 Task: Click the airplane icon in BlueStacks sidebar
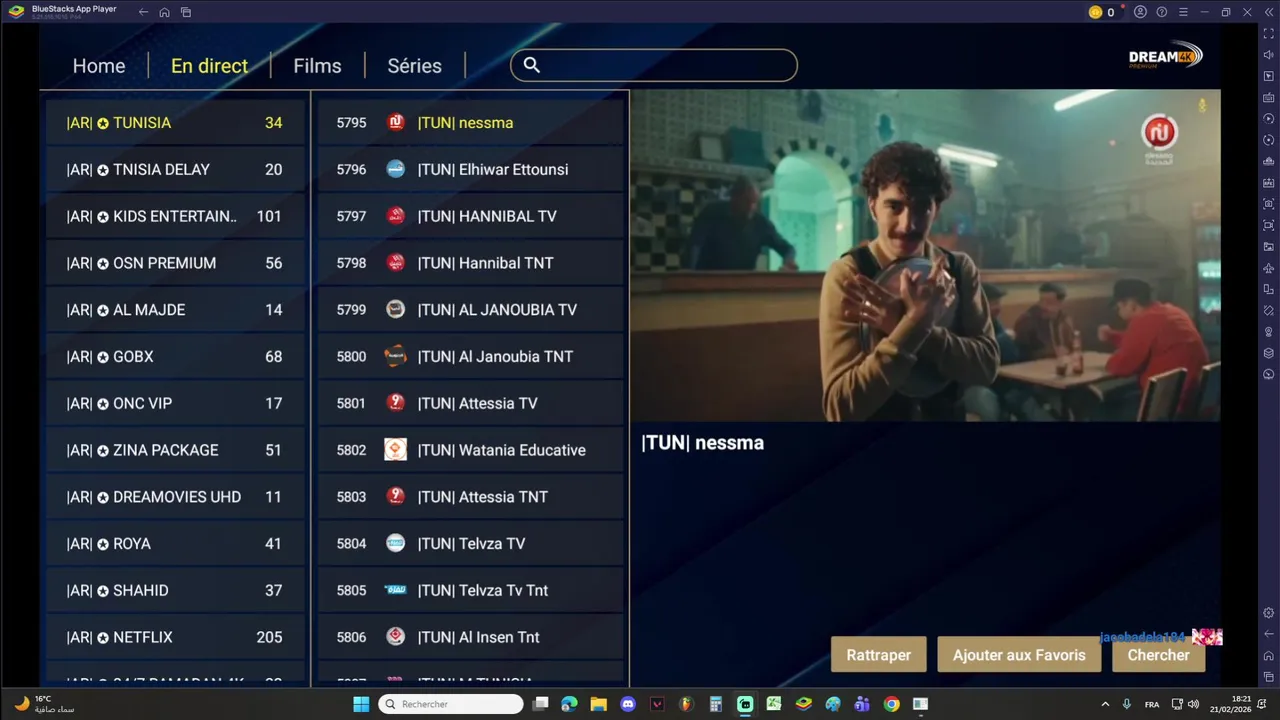[x=1269, y=268]
